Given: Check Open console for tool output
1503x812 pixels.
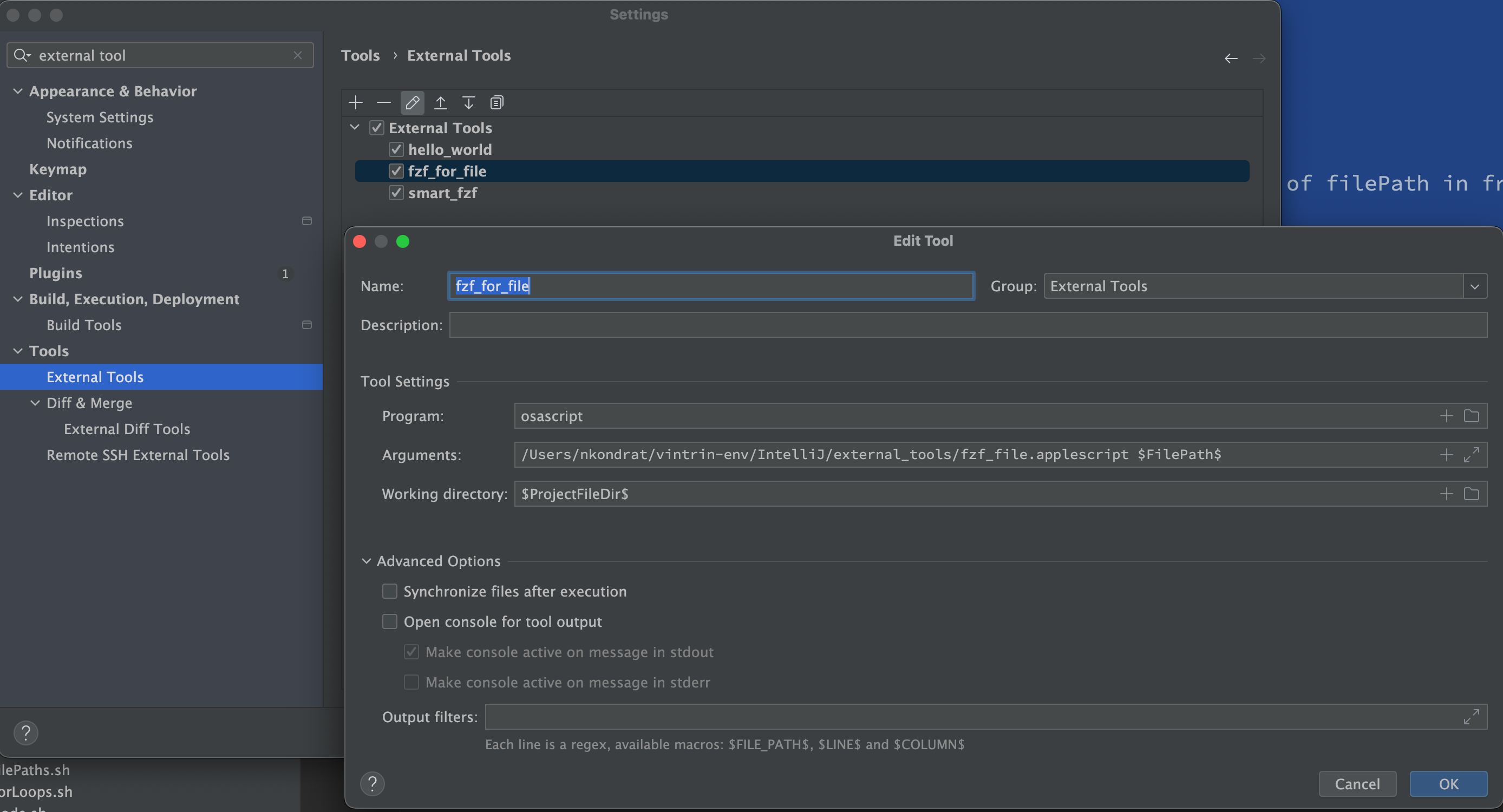Looking at the screenshot, I should [x=390, y=621].
